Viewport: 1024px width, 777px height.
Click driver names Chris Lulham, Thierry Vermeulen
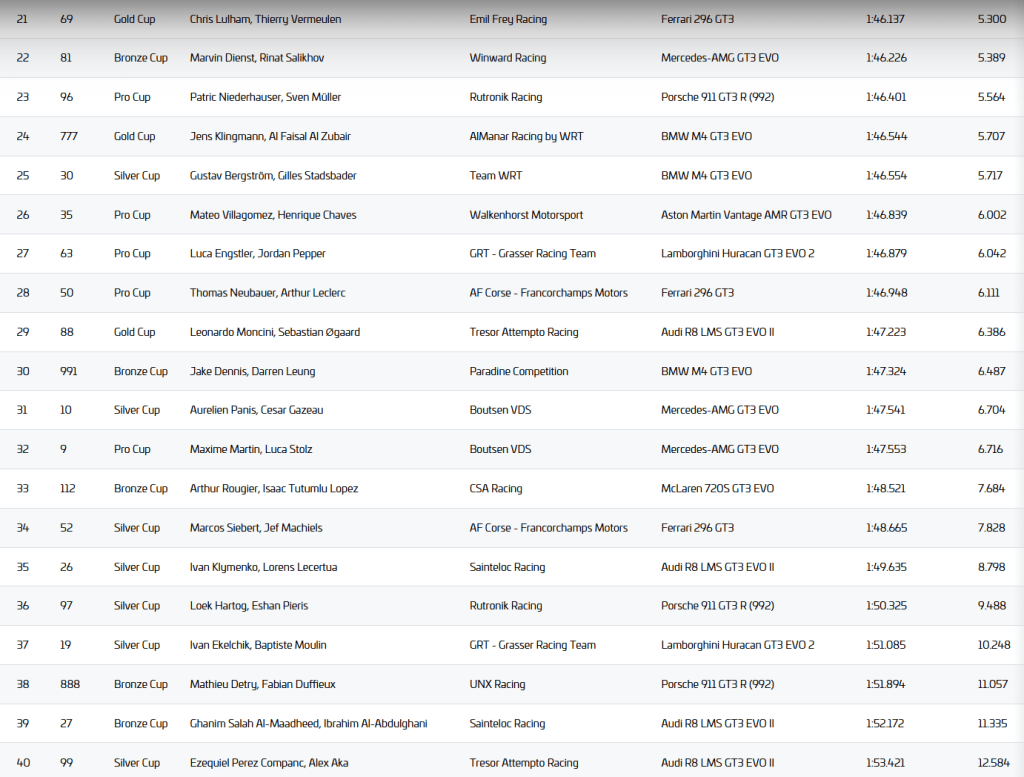[x=265, y=19]
